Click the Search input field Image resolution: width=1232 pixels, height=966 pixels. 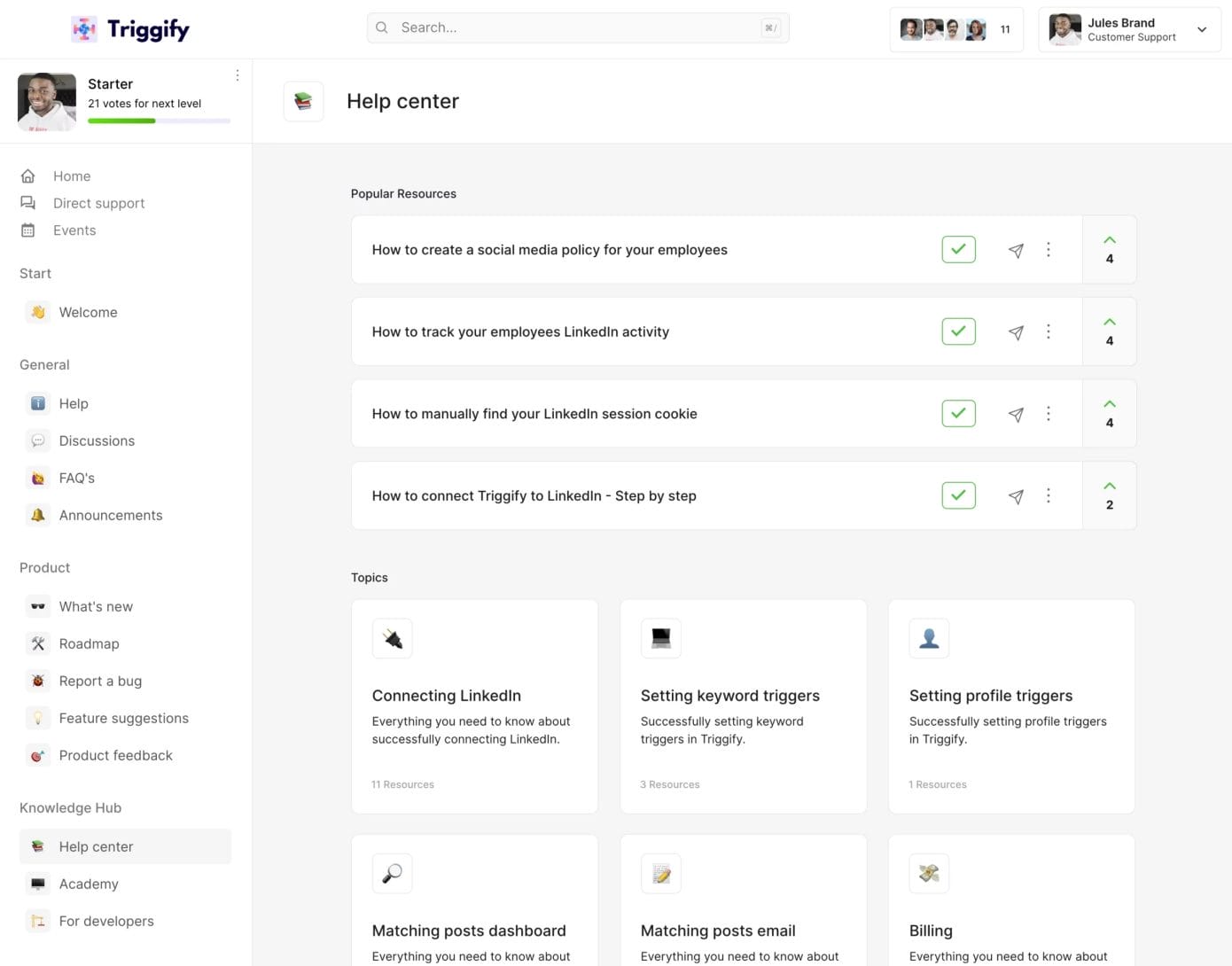click(x=577, y=27)
